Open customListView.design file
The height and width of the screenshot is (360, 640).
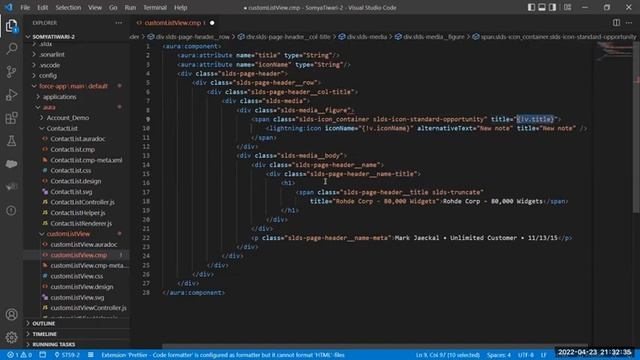tap(82, 287)
